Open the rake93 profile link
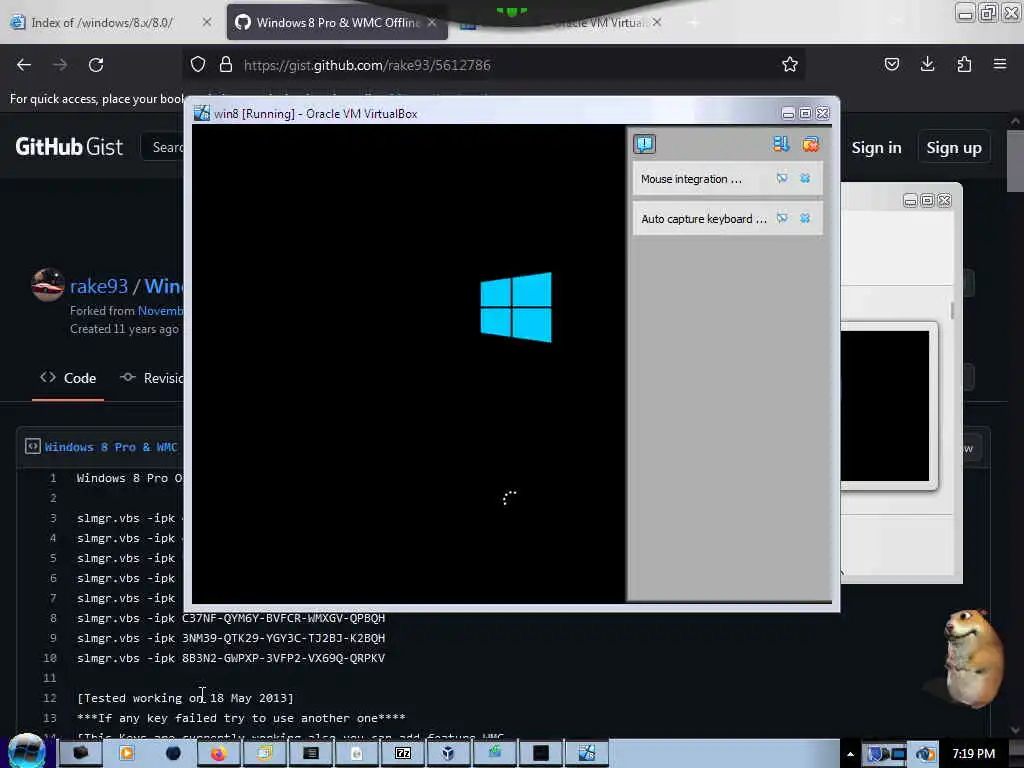Viewport: 1024px width, 768px height. (99, 286)
